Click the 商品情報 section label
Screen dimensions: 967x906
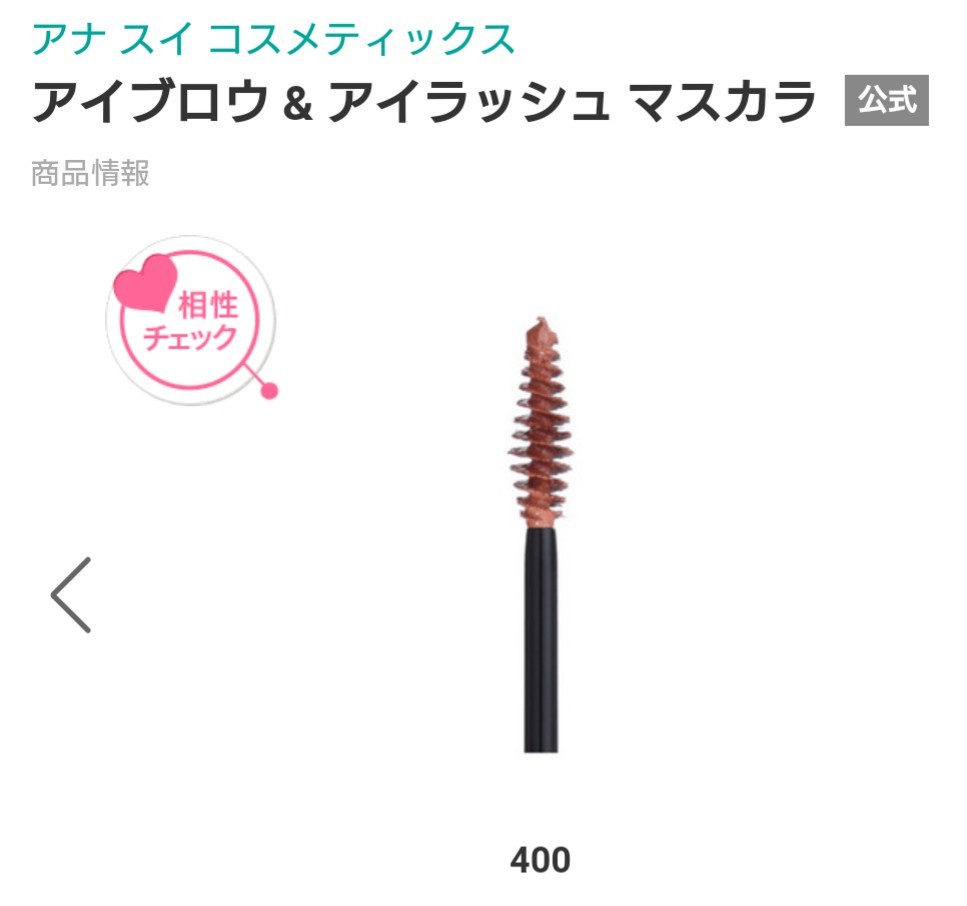pos(90,173)
